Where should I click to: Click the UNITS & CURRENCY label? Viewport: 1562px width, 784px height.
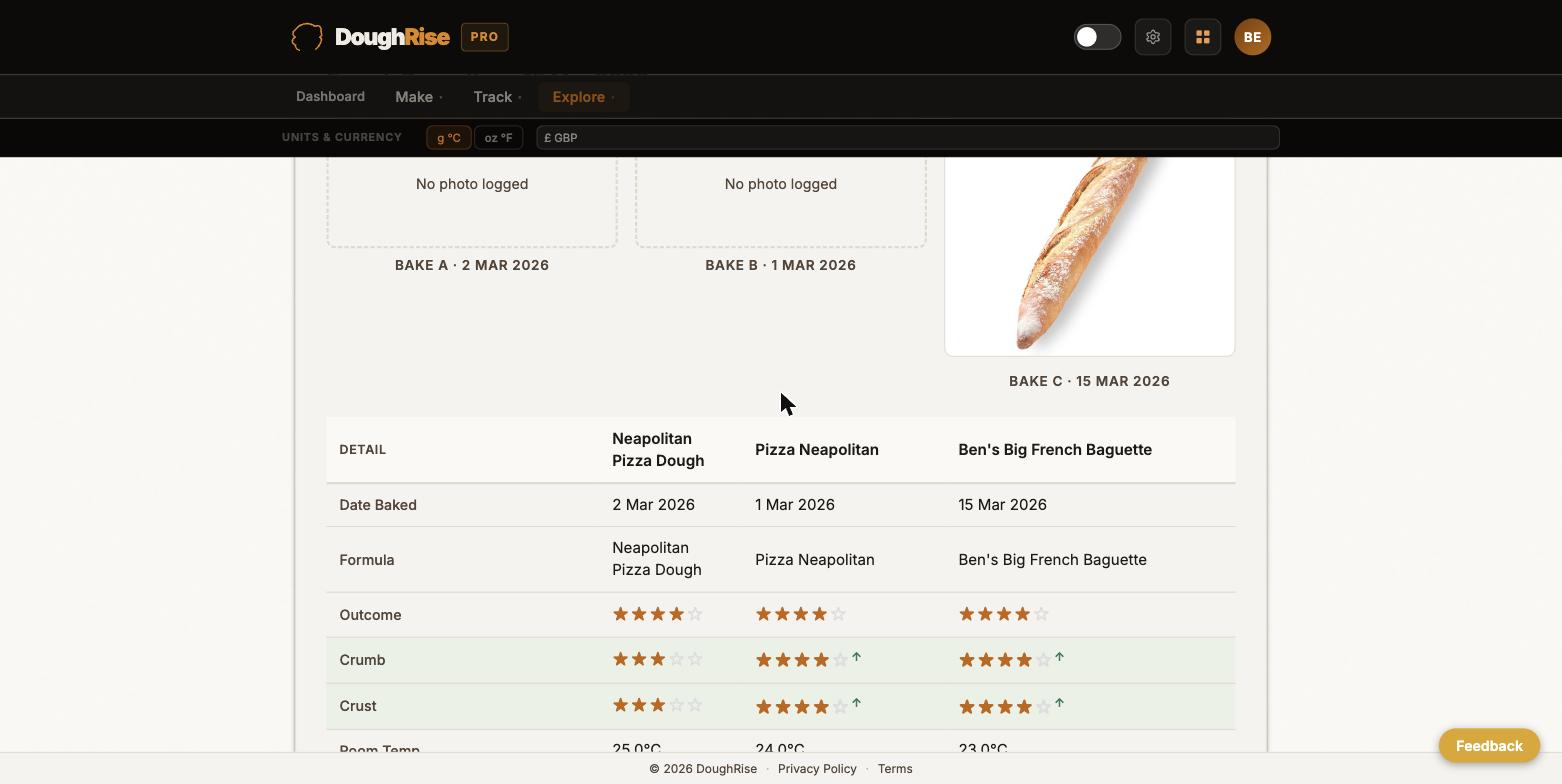tap(342, 138)
